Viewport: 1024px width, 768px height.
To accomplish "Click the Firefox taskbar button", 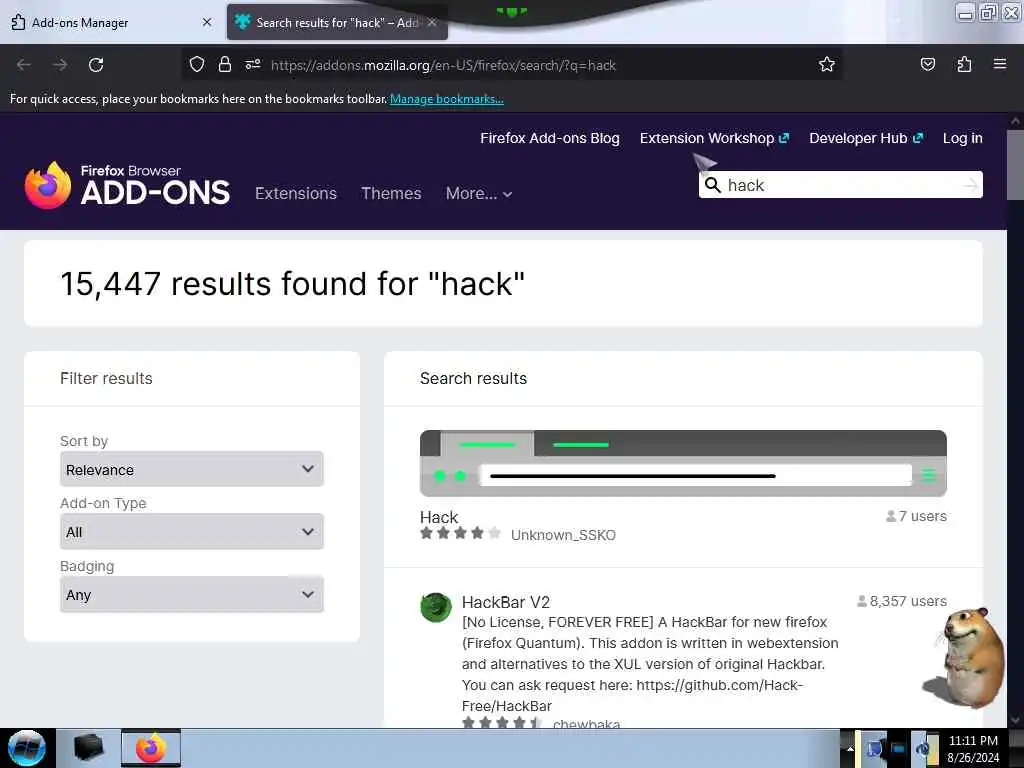I will coord(151,748).
